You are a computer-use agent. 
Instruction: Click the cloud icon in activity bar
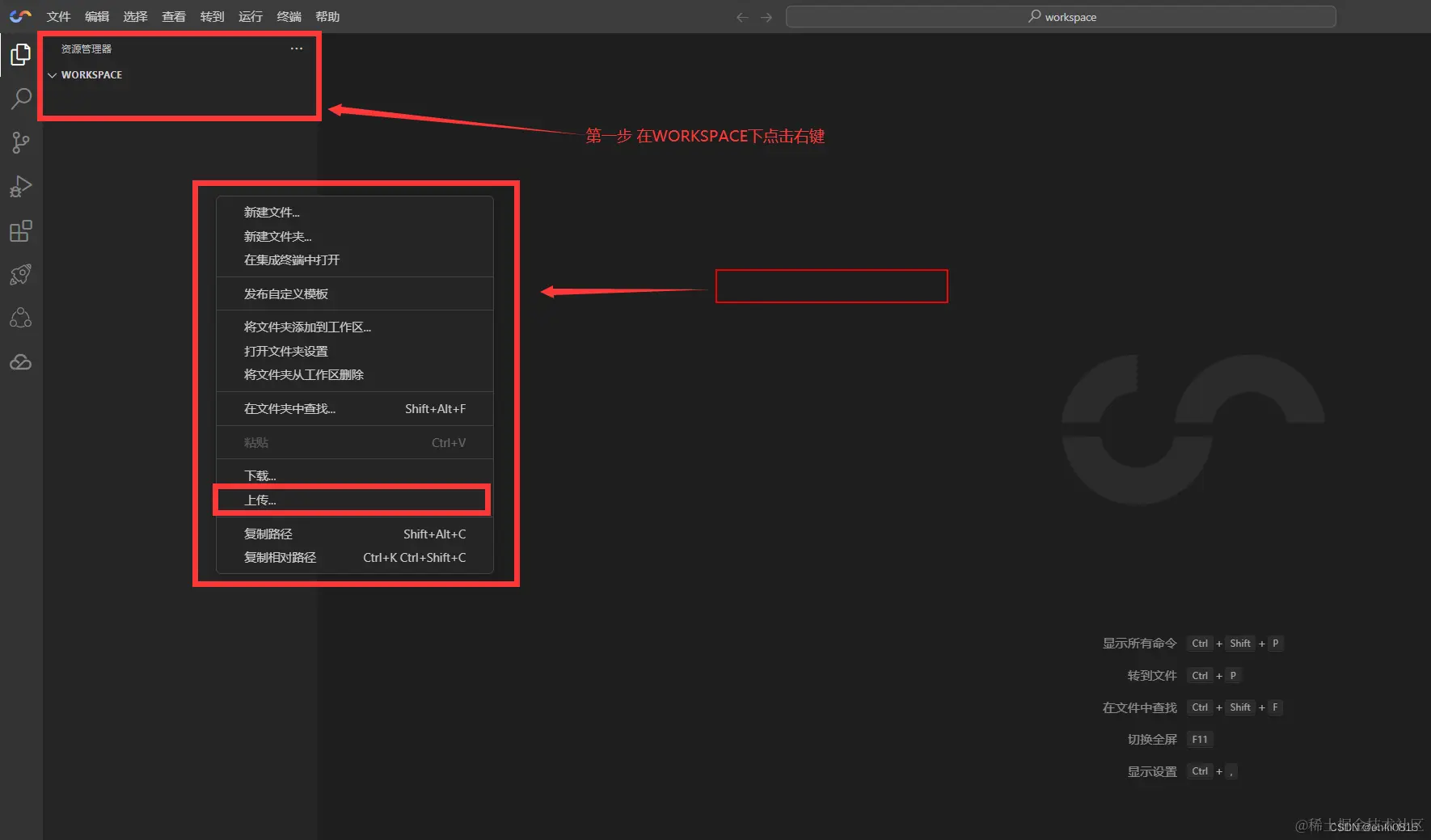[21, 362]
